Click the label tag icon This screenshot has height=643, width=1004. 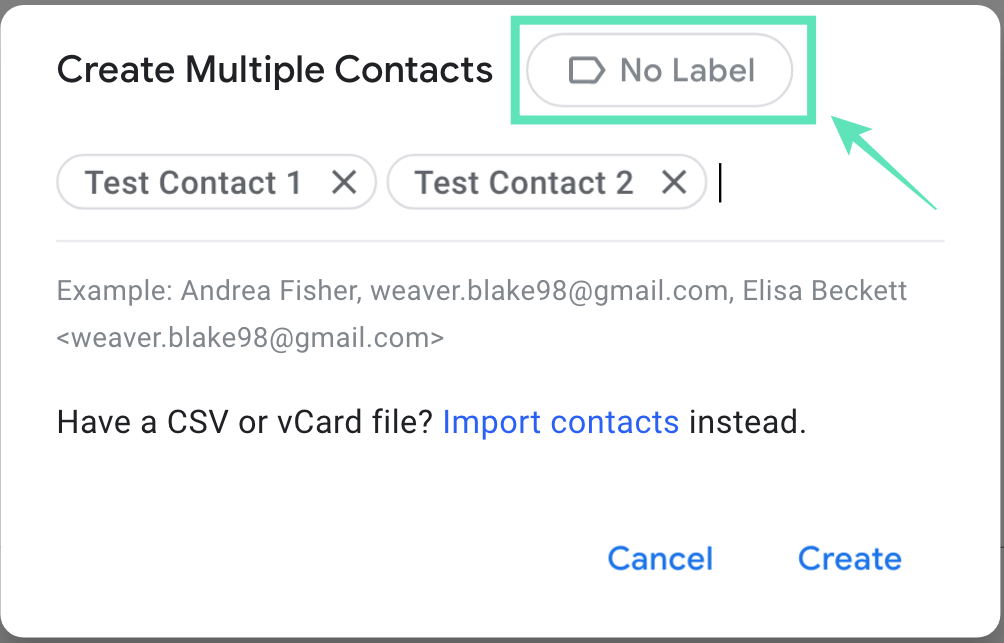tap(586, 70)
